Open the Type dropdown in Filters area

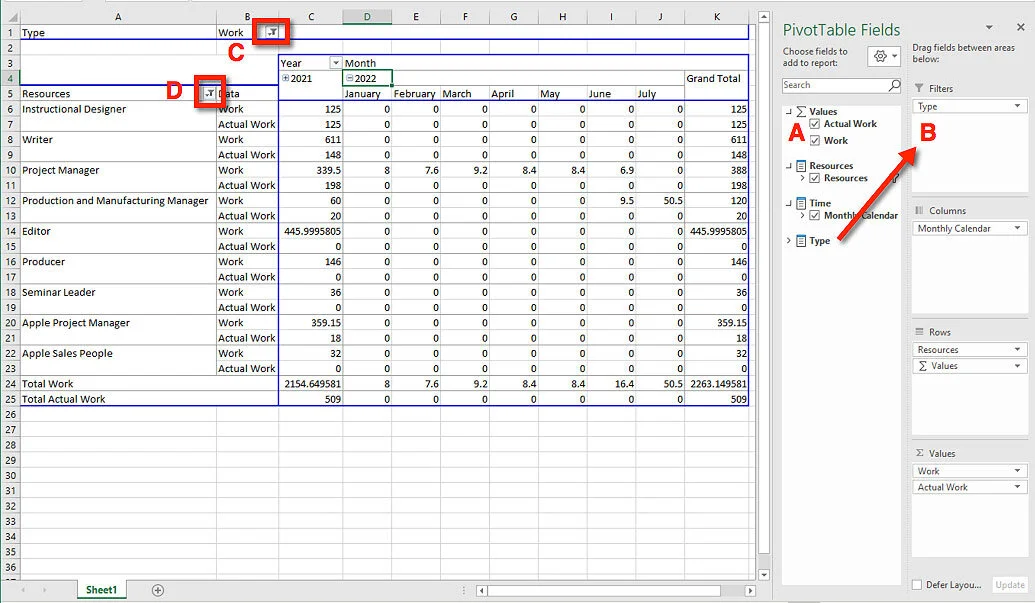coord(1017,106)
